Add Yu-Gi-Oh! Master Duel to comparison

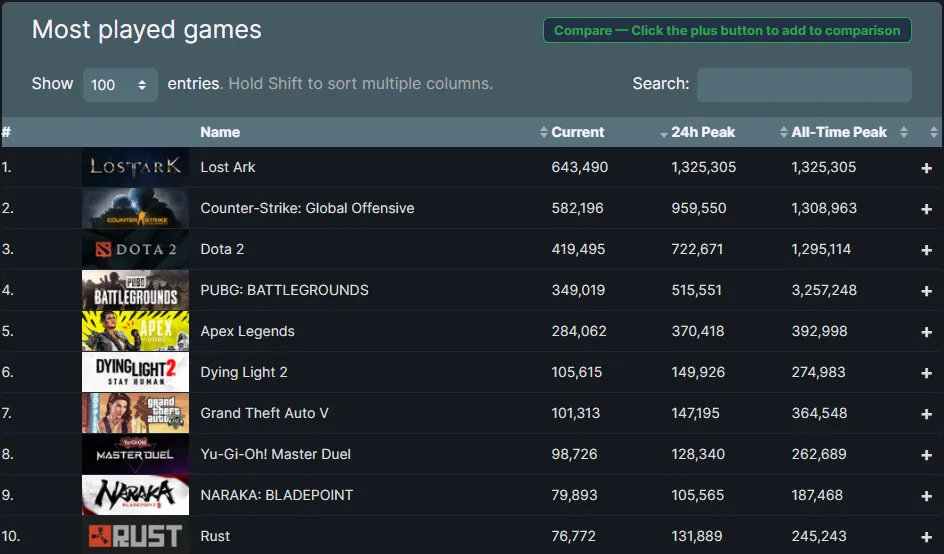927,455
